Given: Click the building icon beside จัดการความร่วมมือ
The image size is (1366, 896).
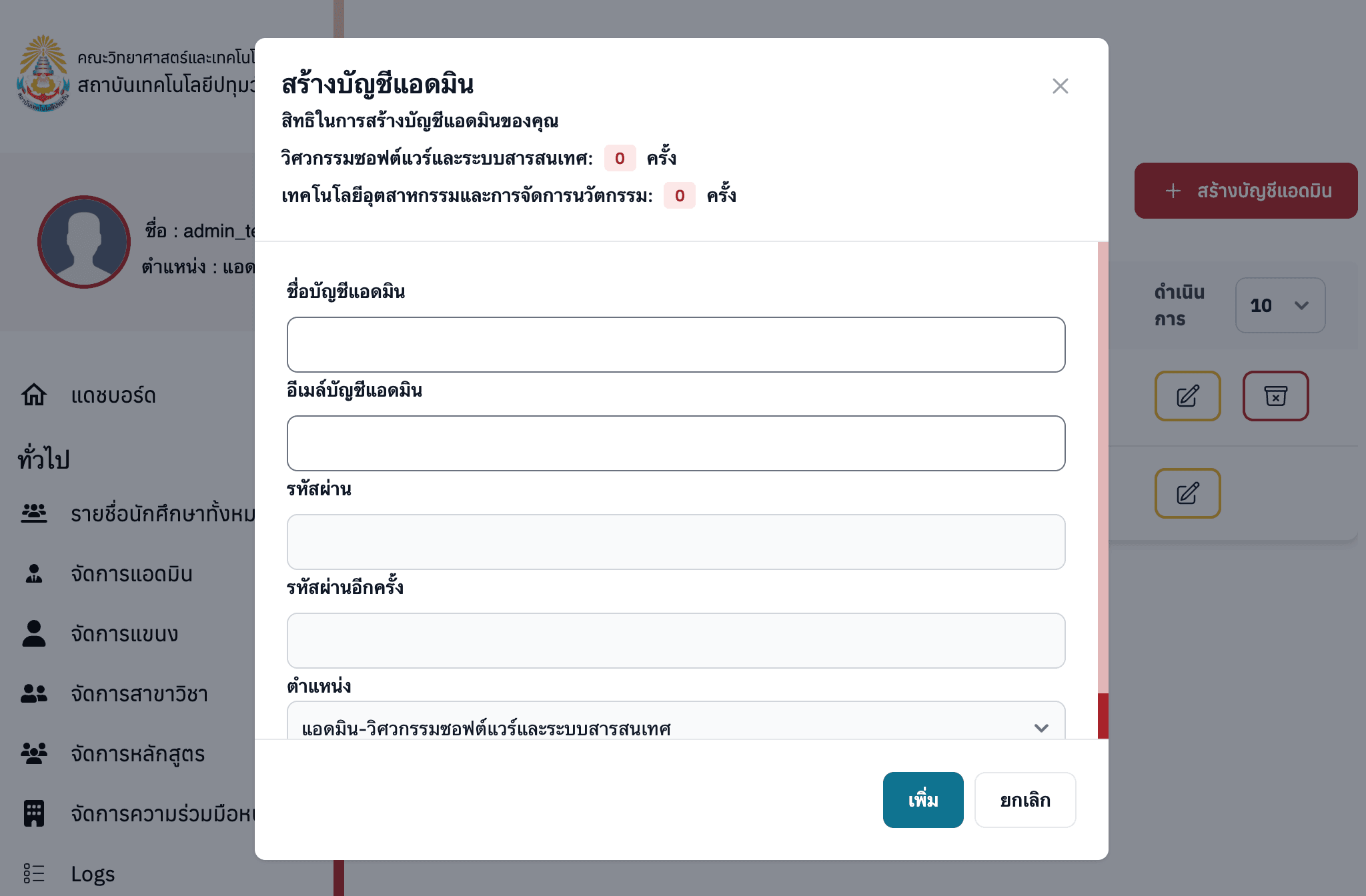Looking at the screenshot, I should 33,814.
